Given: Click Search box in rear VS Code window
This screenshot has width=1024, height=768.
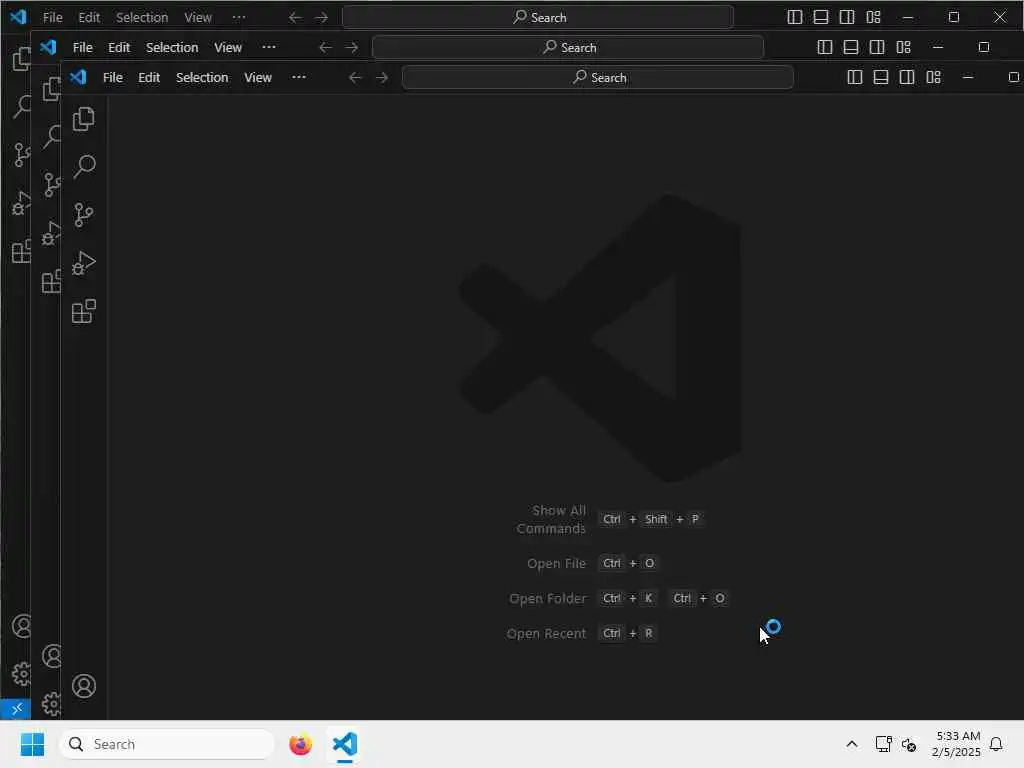Looking at the screenshot, I should (x=537, y=18).
